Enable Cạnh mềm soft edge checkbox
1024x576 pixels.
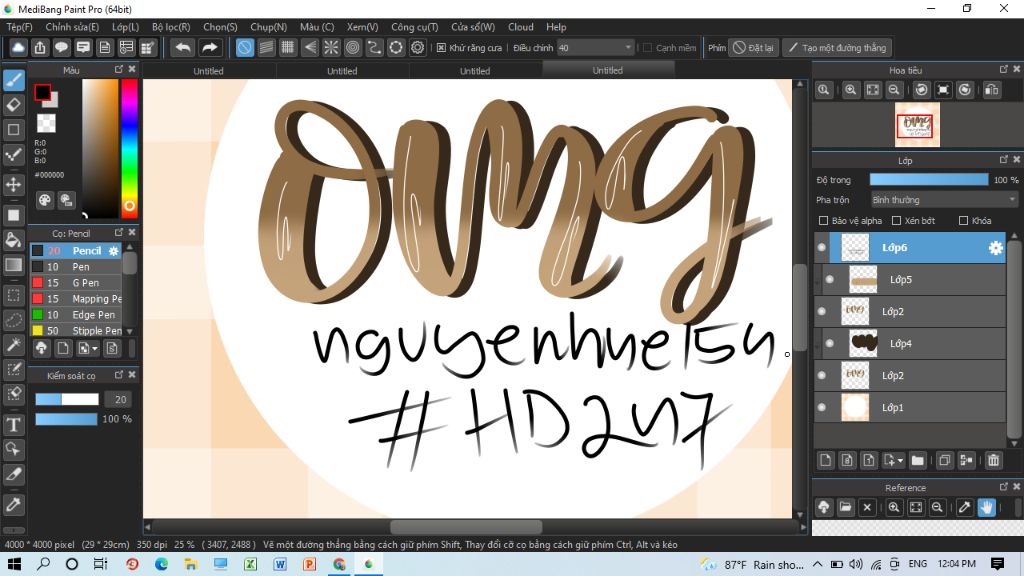648,48
